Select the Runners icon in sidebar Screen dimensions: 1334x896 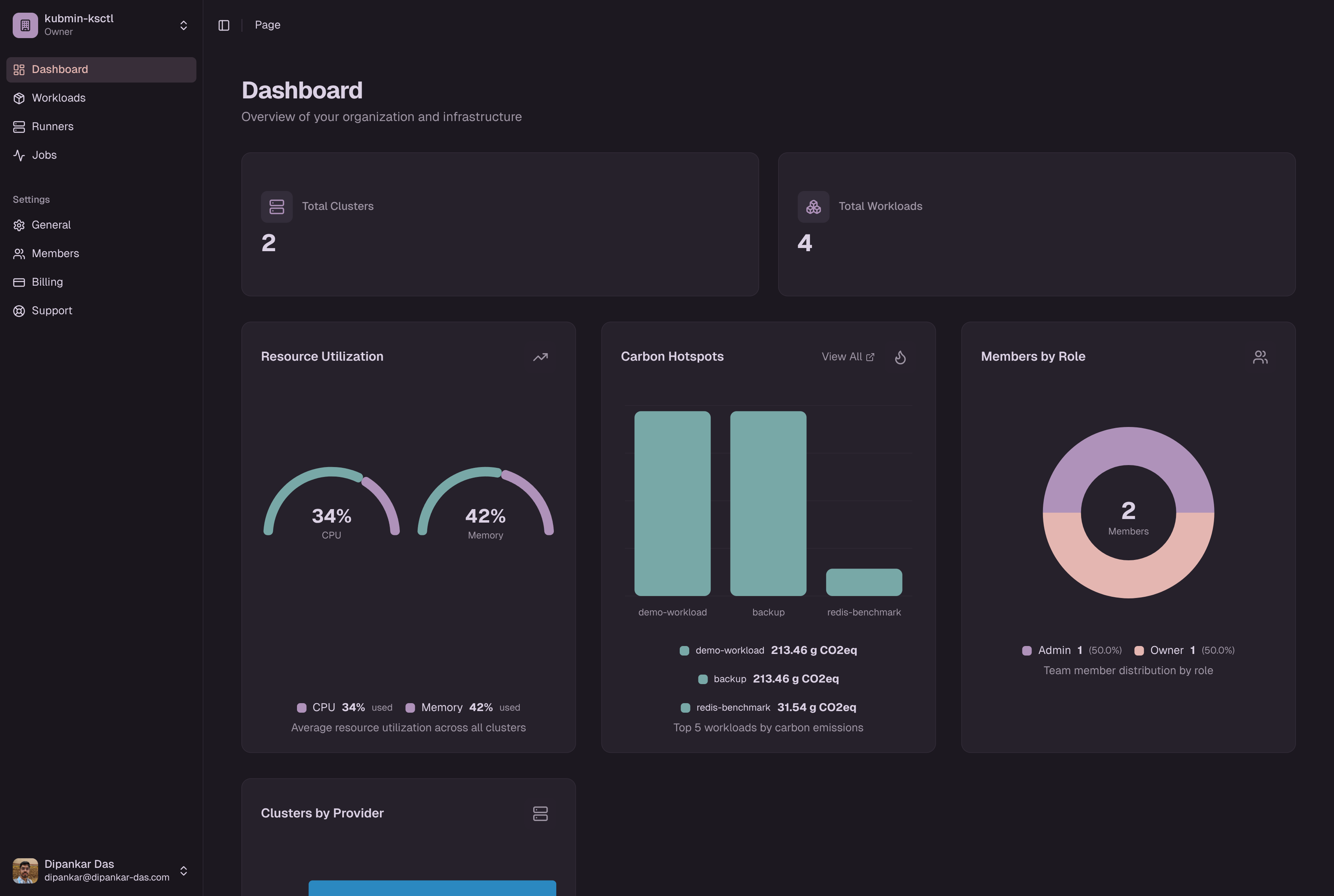(19, 126)
